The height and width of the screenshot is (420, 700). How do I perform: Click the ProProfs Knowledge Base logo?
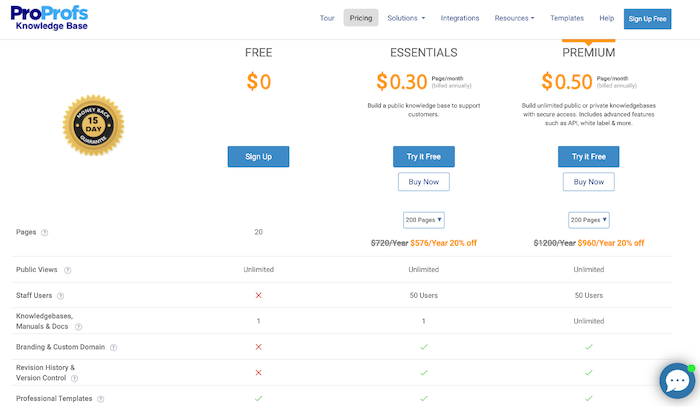(49, 18)
